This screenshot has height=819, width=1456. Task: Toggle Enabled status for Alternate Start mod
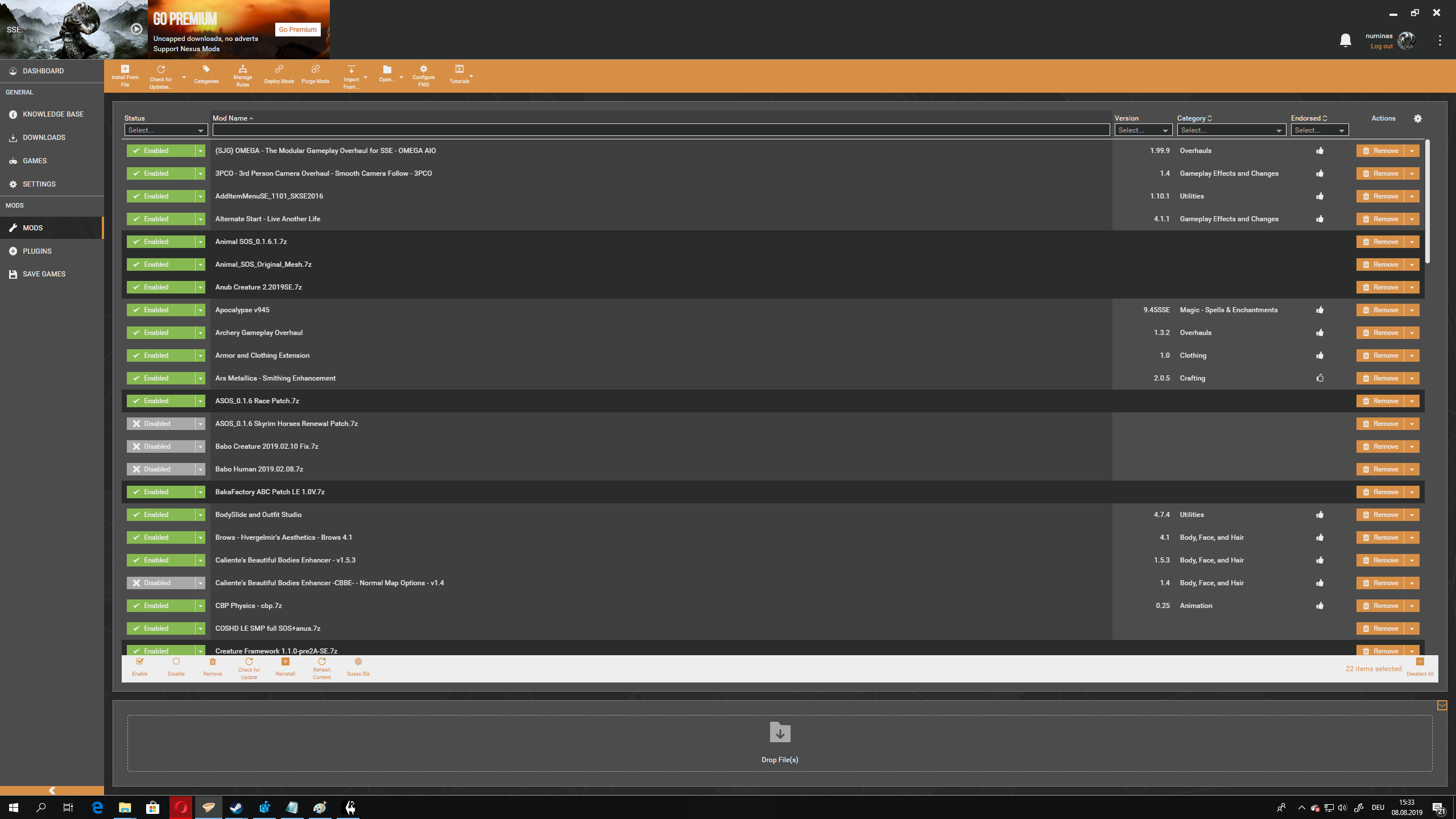tap(160, 219)
